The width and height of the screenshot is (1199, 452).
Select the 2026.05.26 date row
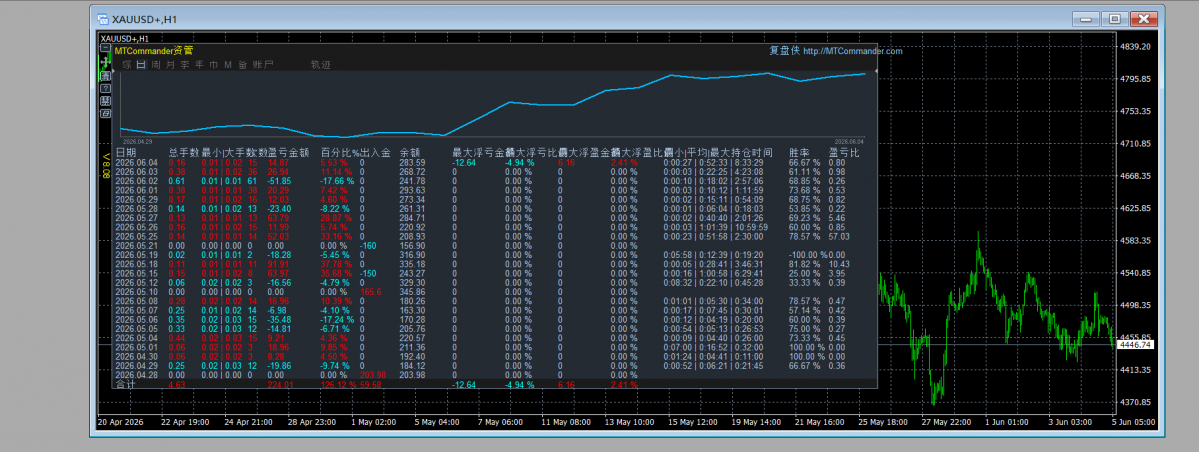(x=135, y=227)
